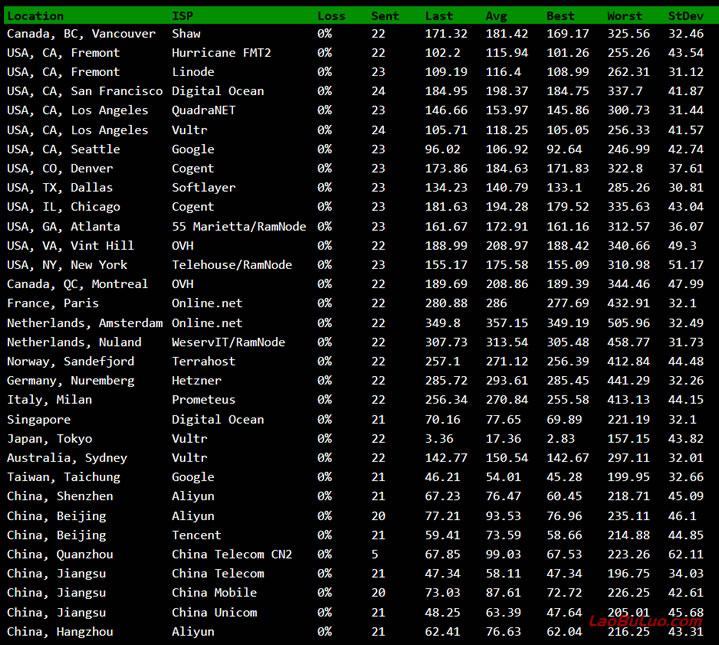Click 'China, Shenzhen' location
The width and height of the screenshot is (719, 645).
60,496
